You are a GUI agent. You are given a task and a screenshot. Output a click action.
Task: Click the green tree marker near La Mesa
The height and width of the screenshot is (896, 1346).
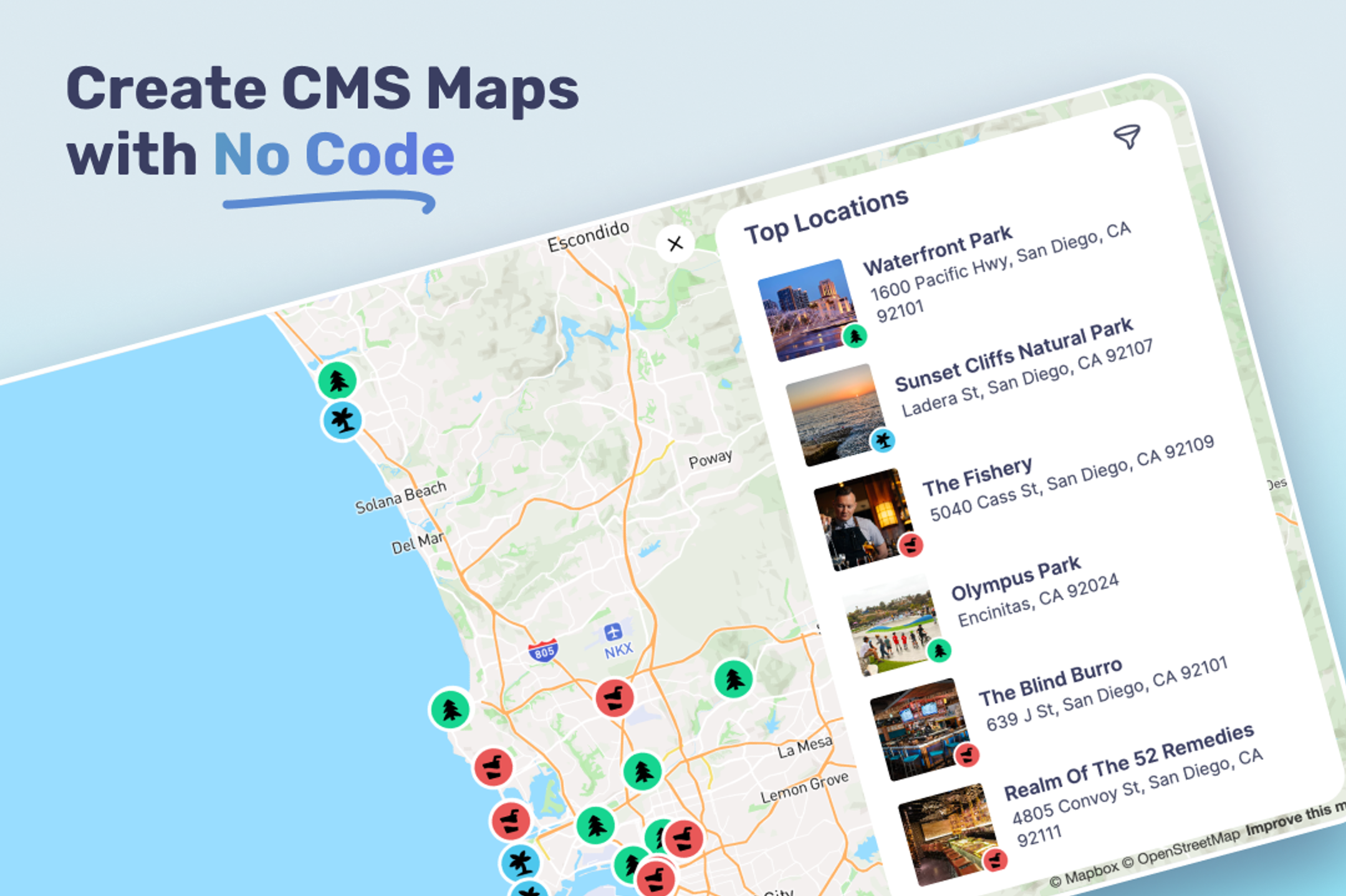point(733,679)
